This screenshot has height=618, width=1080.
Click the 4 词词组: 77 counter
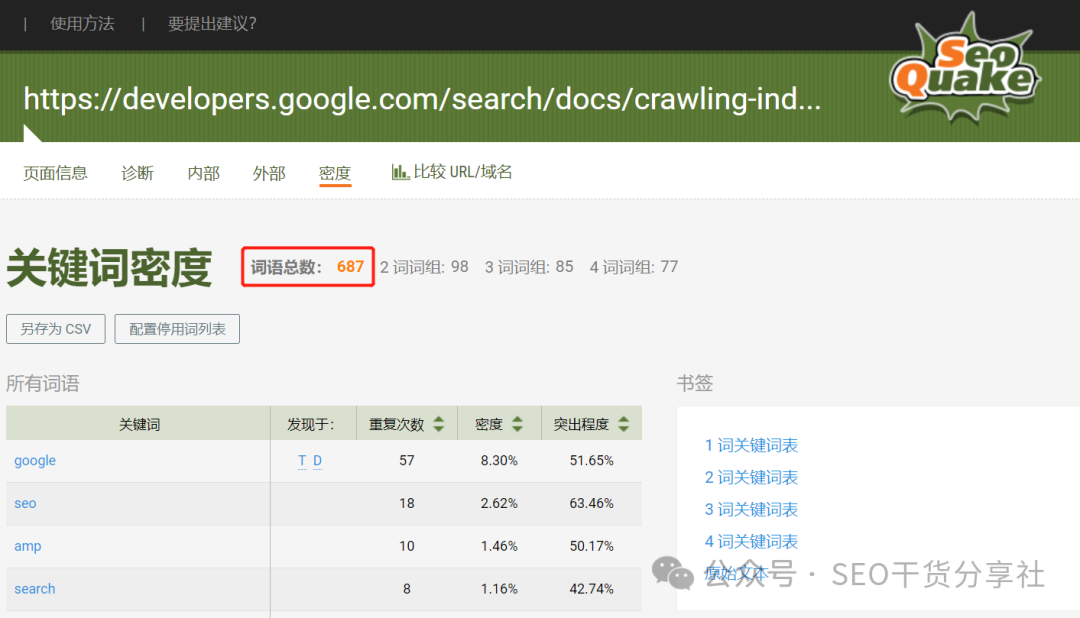634,267
